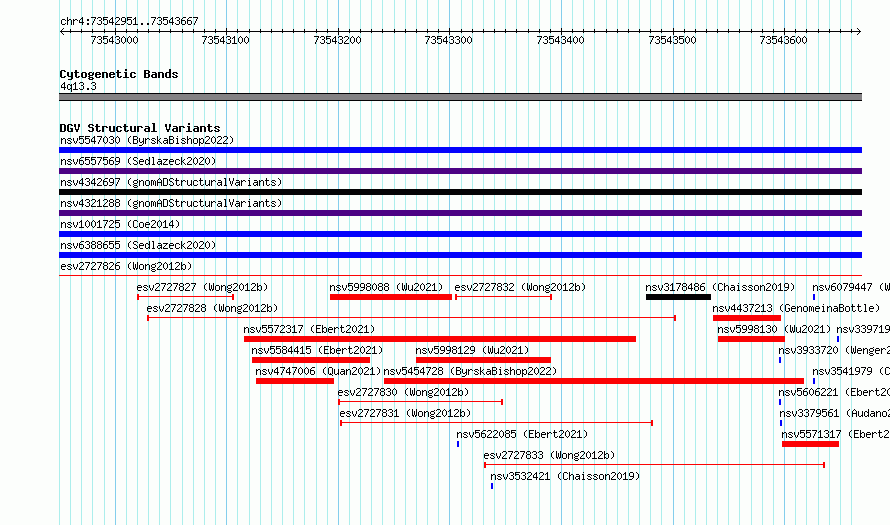The width and height of the screenshot is (890, 525).
Task: Click nsv1001725 (Coe2014) label
Action: click(120, 224)
